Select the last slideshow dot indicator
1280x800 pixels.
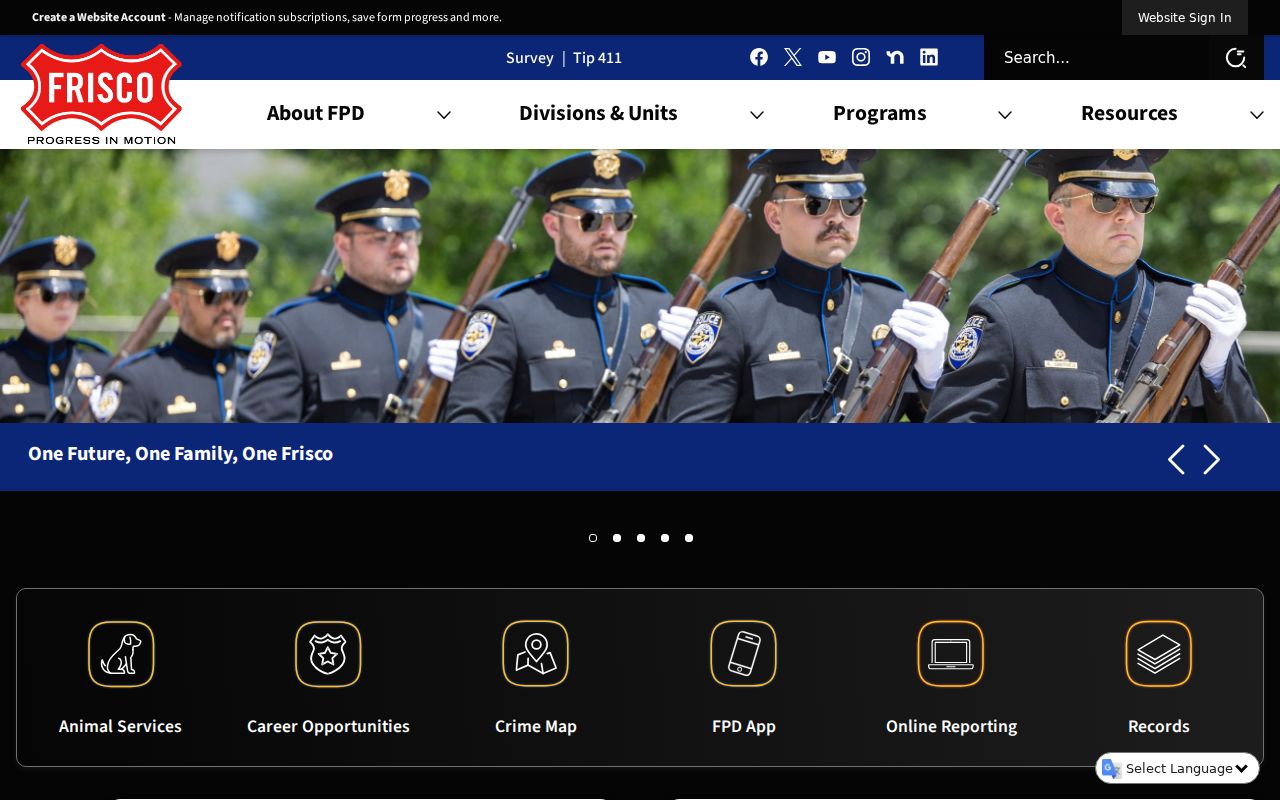click(x=689, y=538)
